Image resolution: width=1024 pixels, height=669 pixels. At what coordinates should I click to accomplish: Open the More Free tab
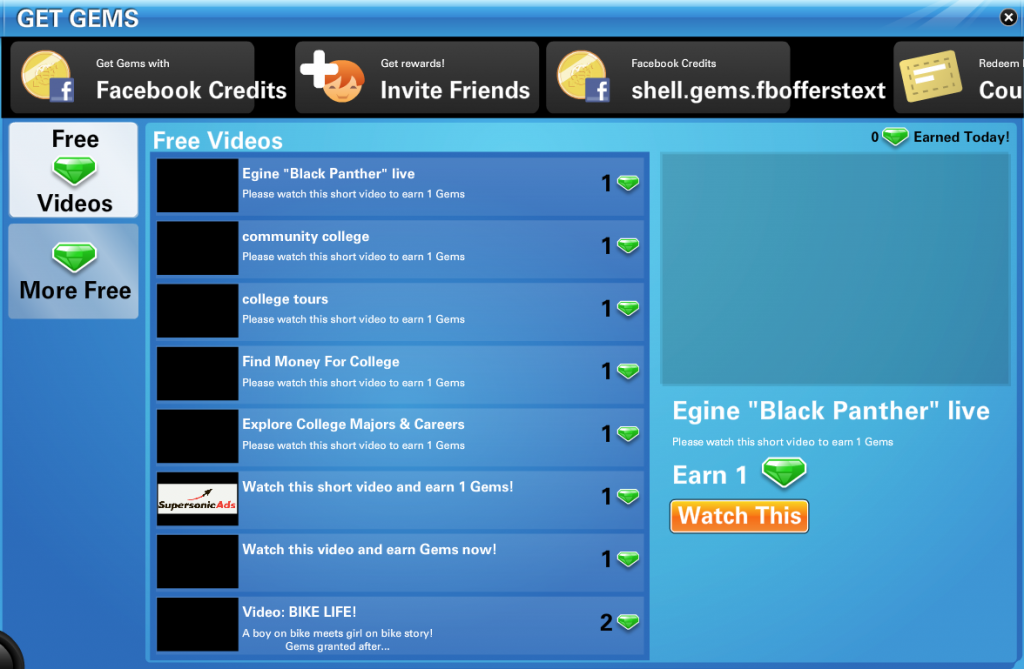coord(74,271)
